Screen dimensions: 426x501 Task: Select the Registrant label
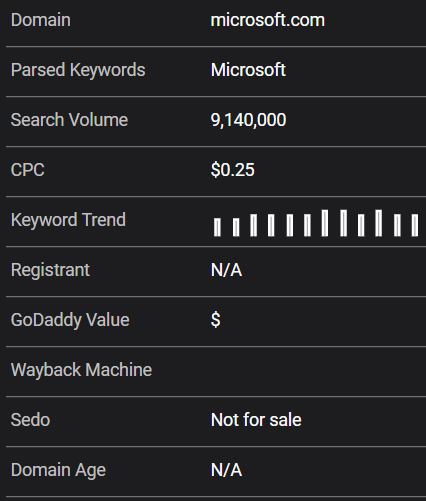[x=50, y=270]
